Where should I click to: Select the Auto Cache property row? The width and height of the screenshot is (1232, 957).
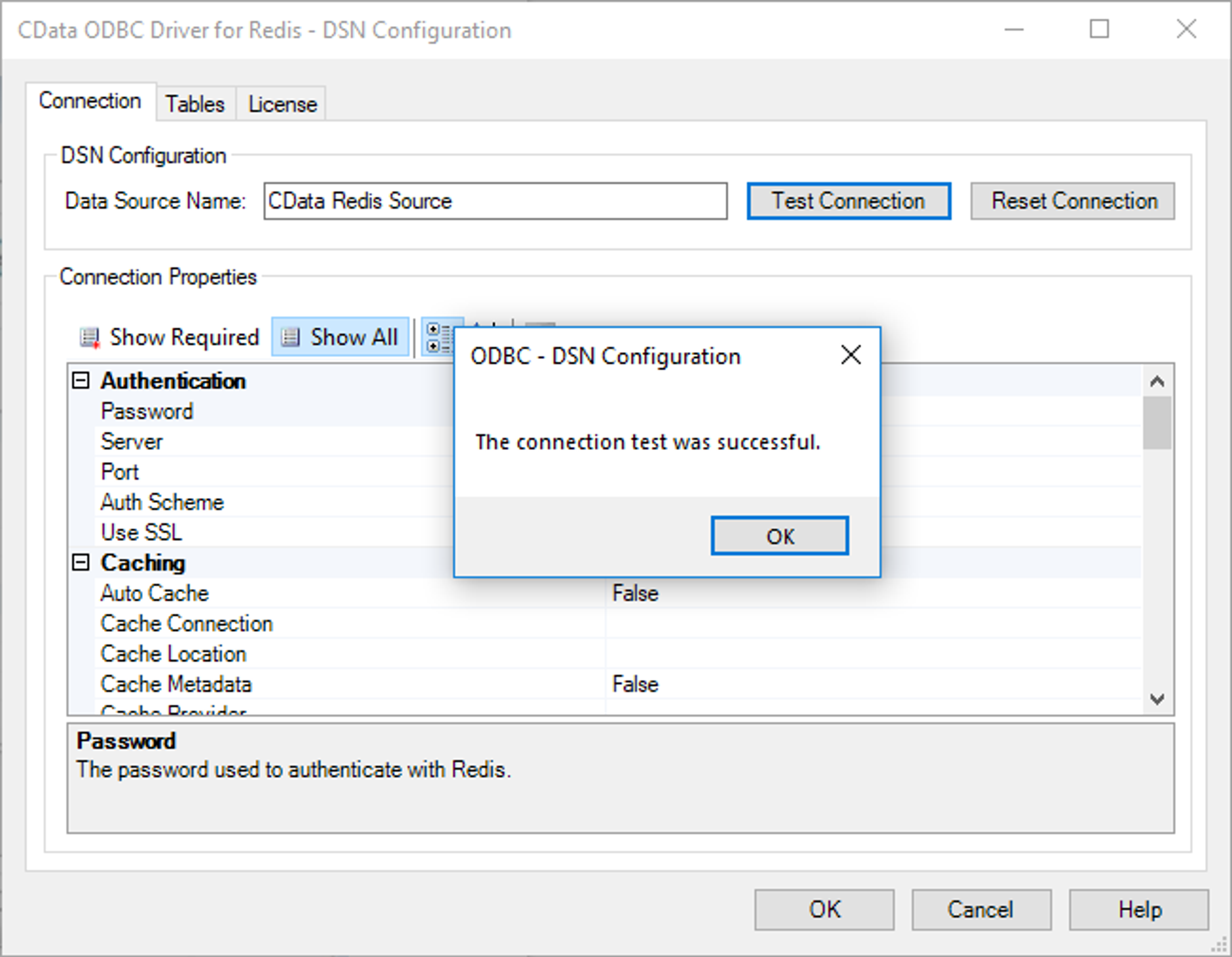coord(155,593)
